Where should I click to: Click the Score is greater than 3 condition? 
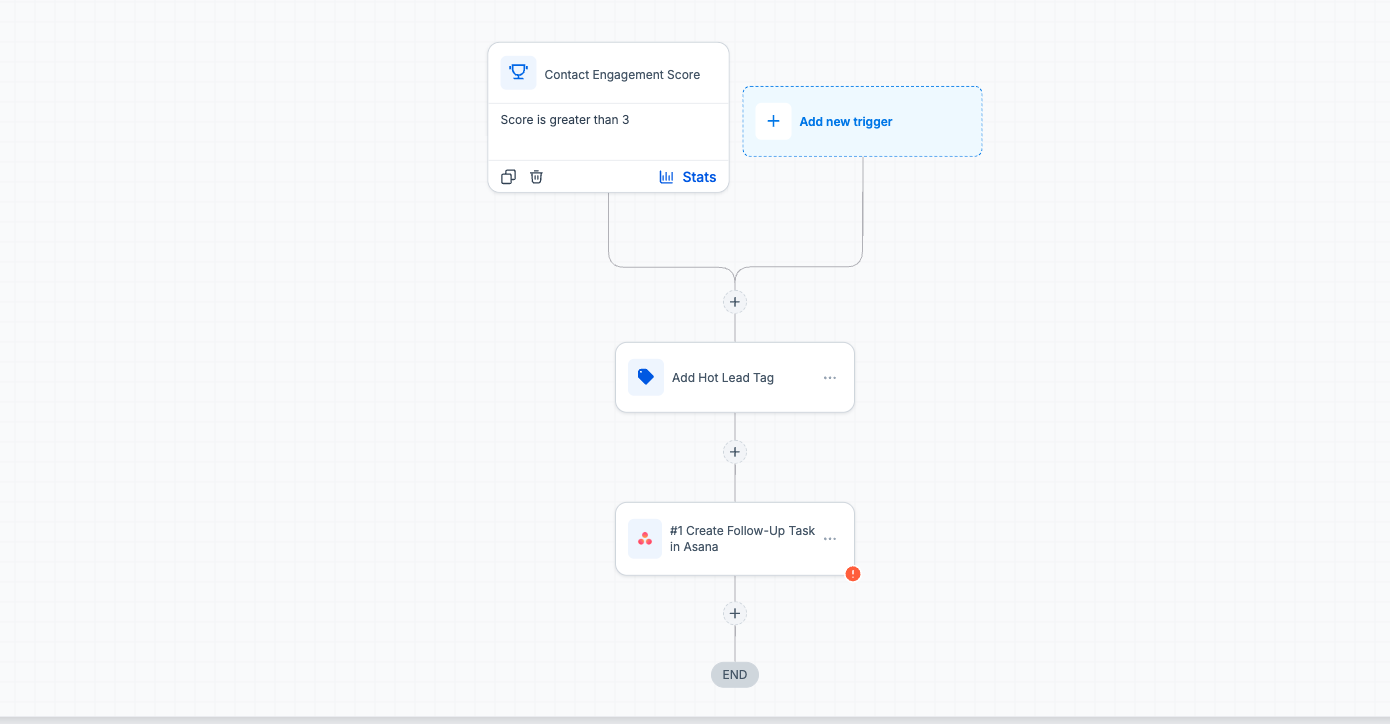pyautogui.click(x=565, y=120)
